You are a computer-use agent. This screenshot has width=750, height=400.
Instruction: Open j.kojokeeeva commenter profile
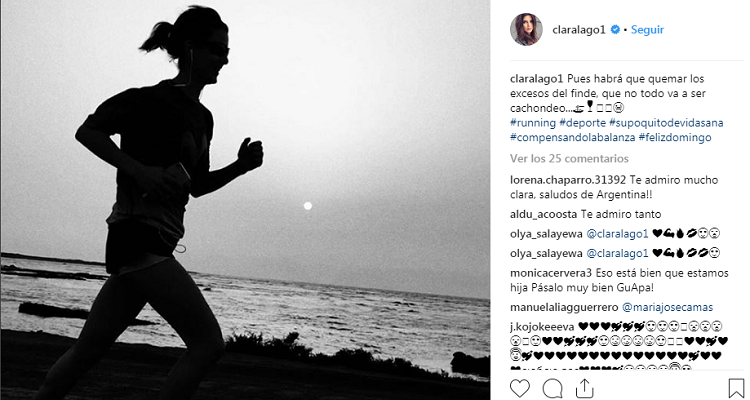click(542, 327)
